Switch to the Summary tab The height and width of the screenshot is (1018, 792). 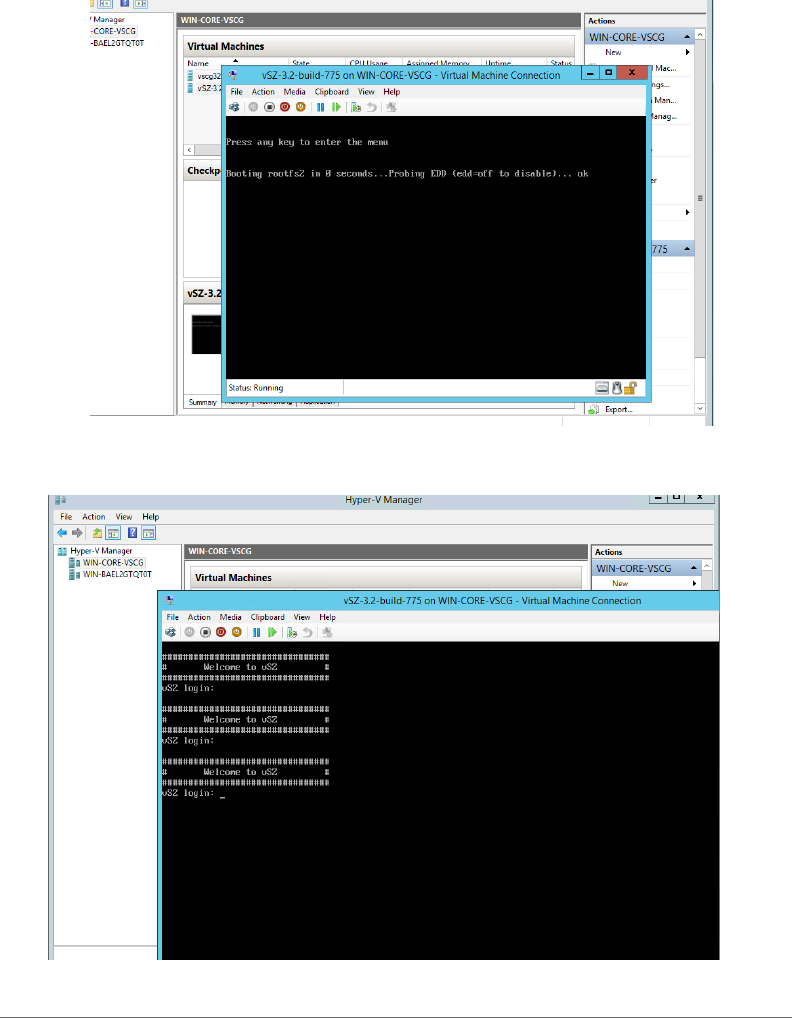pos(203,402)
